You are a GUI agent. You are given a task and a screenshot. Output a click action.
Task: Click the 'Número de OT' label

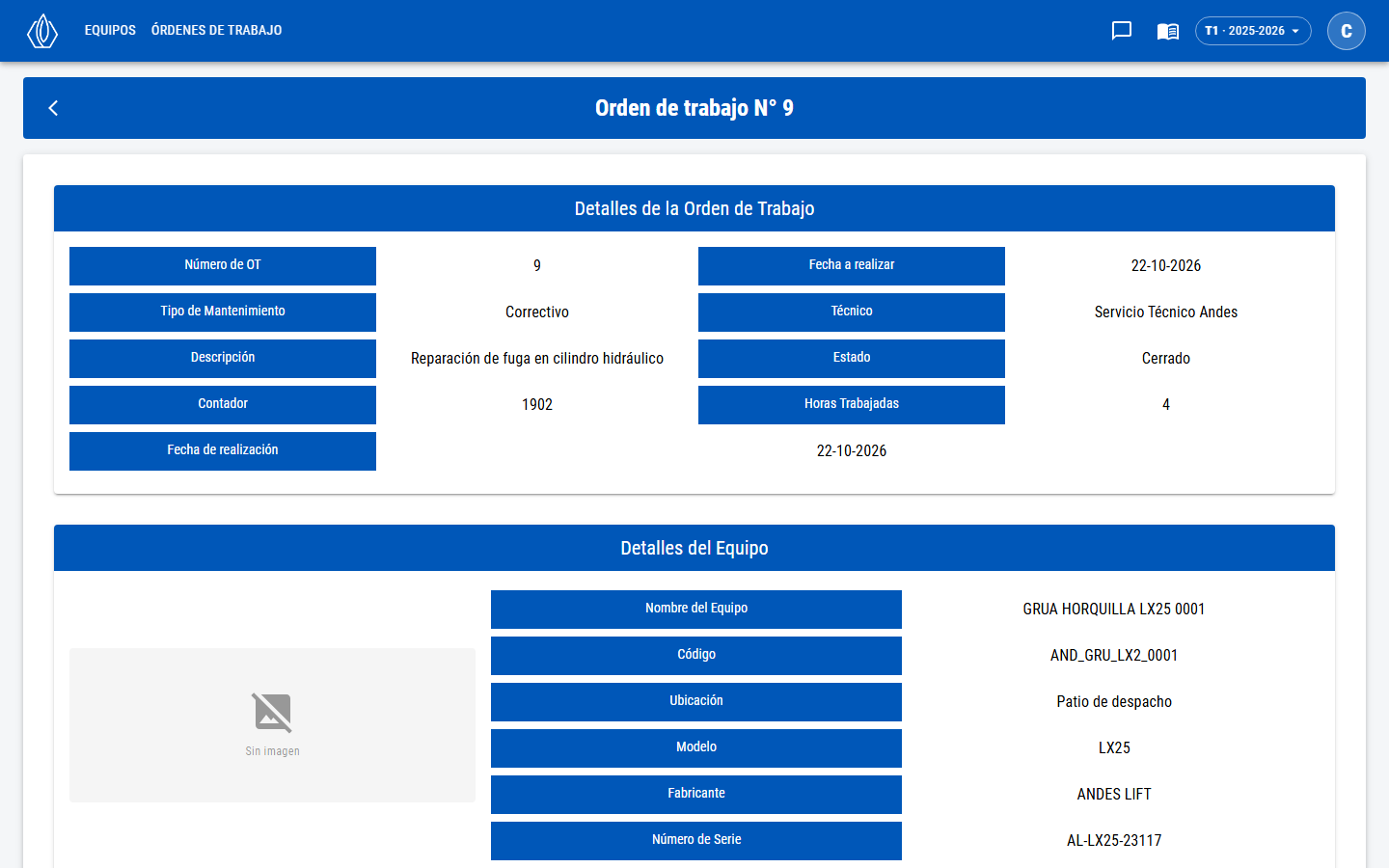tap(223, 265)
